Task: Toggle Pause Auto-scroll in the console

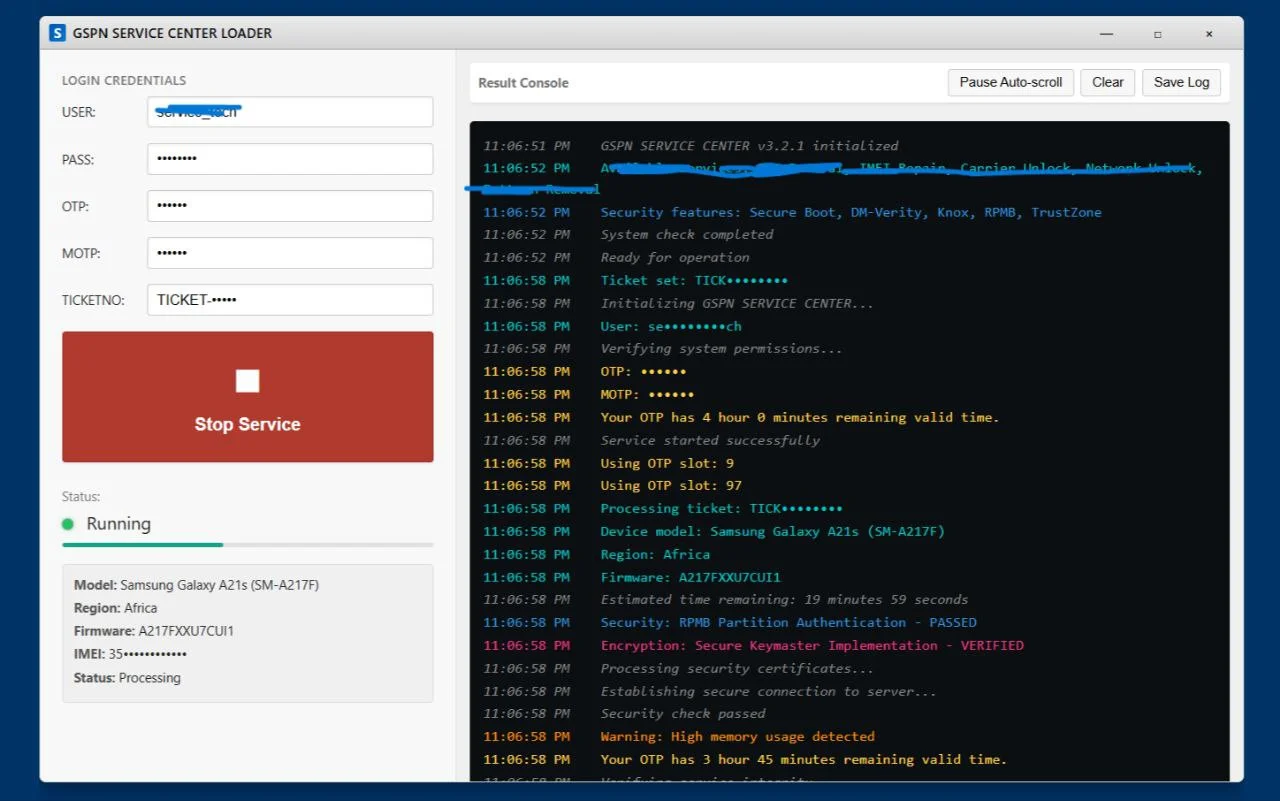Action: click(1010, 82)
